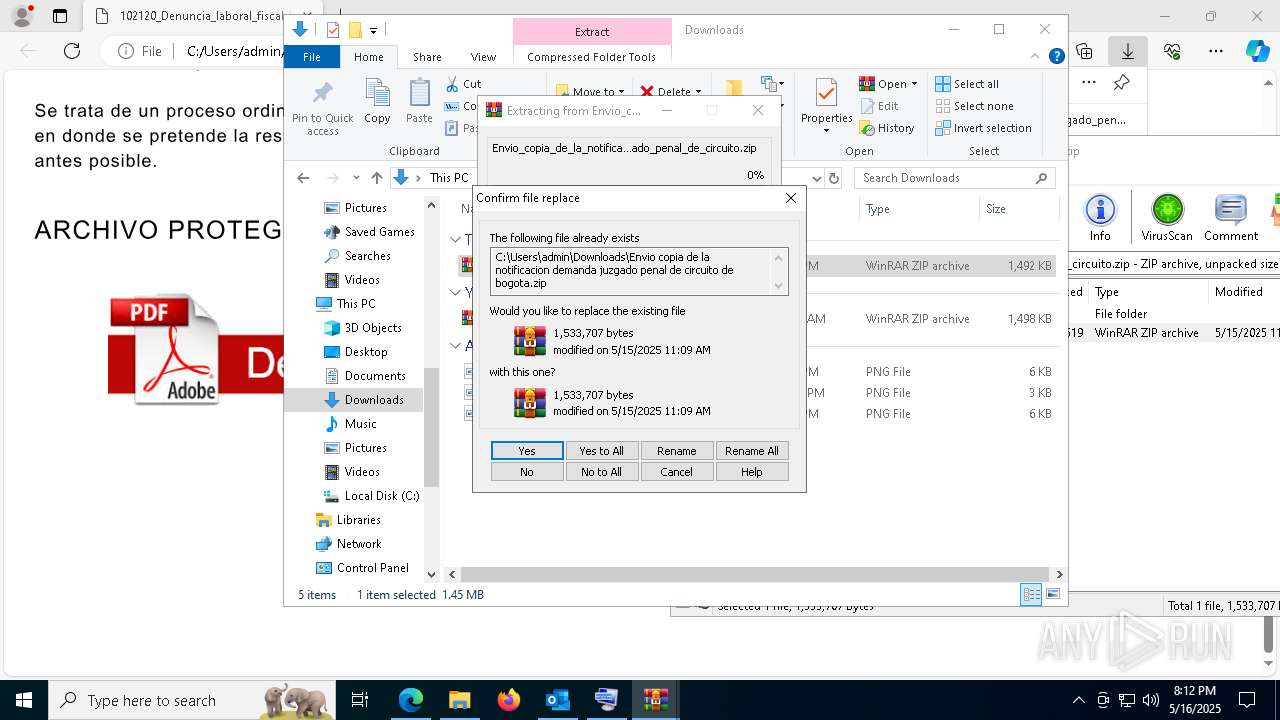Viewport: 1280px width, 720px height.
Task: Click Select all in ribbon
Action: [x=966, y=84]
